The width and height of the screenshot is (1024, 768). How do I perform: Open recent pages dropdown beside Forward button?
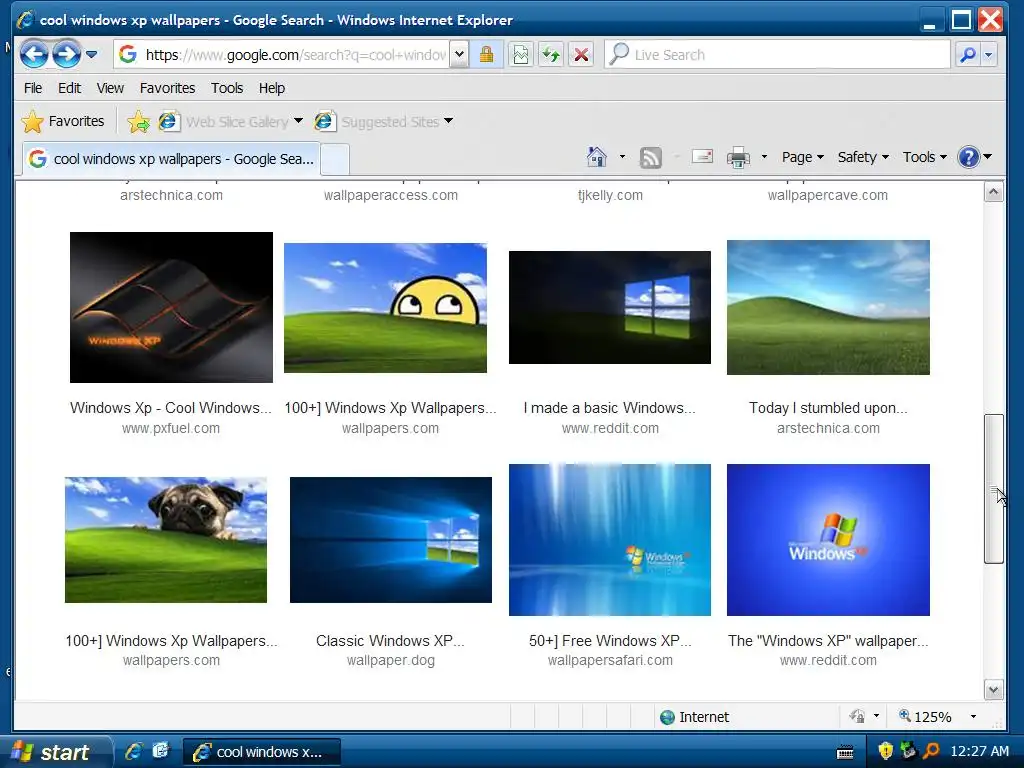91,54
